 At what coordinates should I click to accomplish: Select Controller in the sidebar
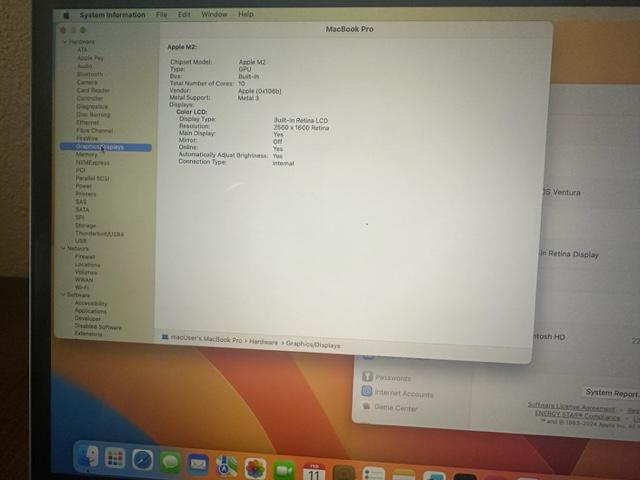[x=90, y=98]
